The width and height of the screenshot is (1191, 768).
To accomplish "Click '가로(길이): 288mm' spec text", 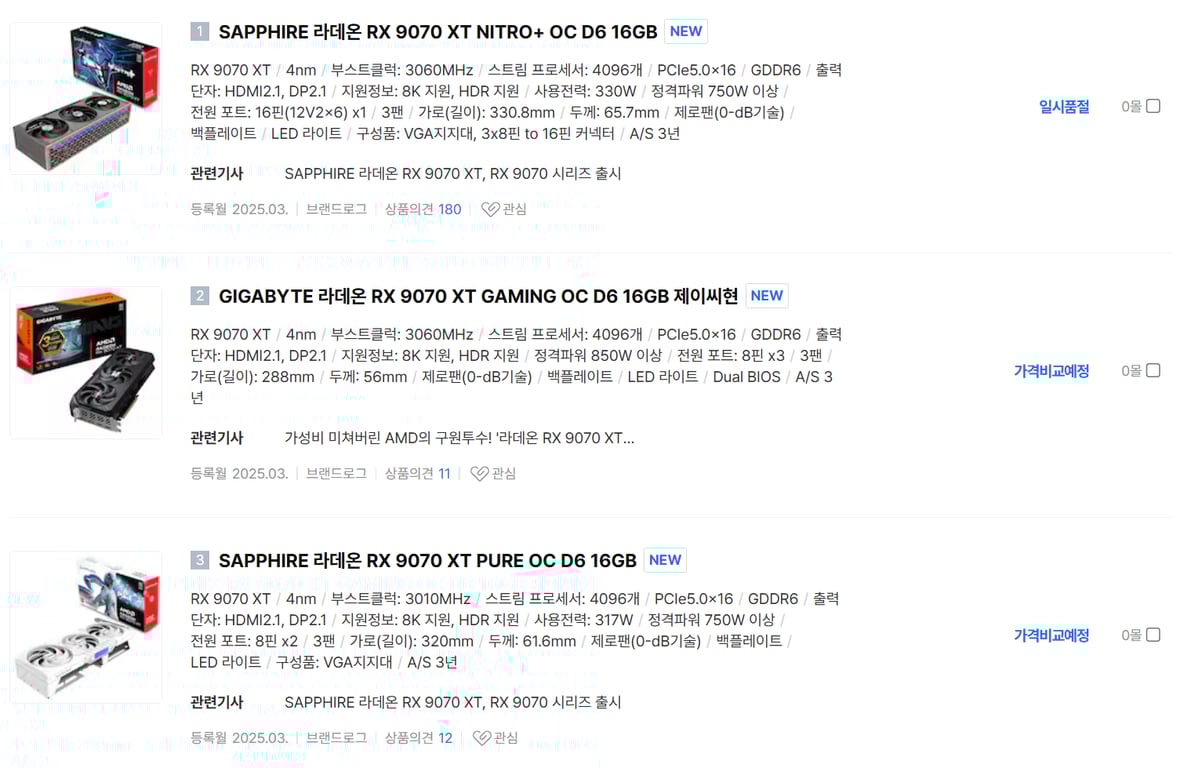I will pos(252,377).
